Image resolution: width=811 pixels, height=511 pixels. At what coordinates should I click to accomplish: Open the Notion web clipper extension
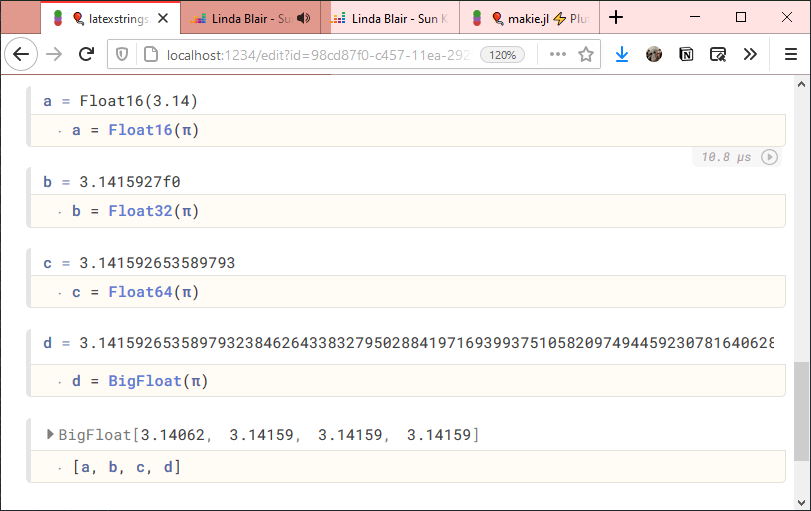686,54
